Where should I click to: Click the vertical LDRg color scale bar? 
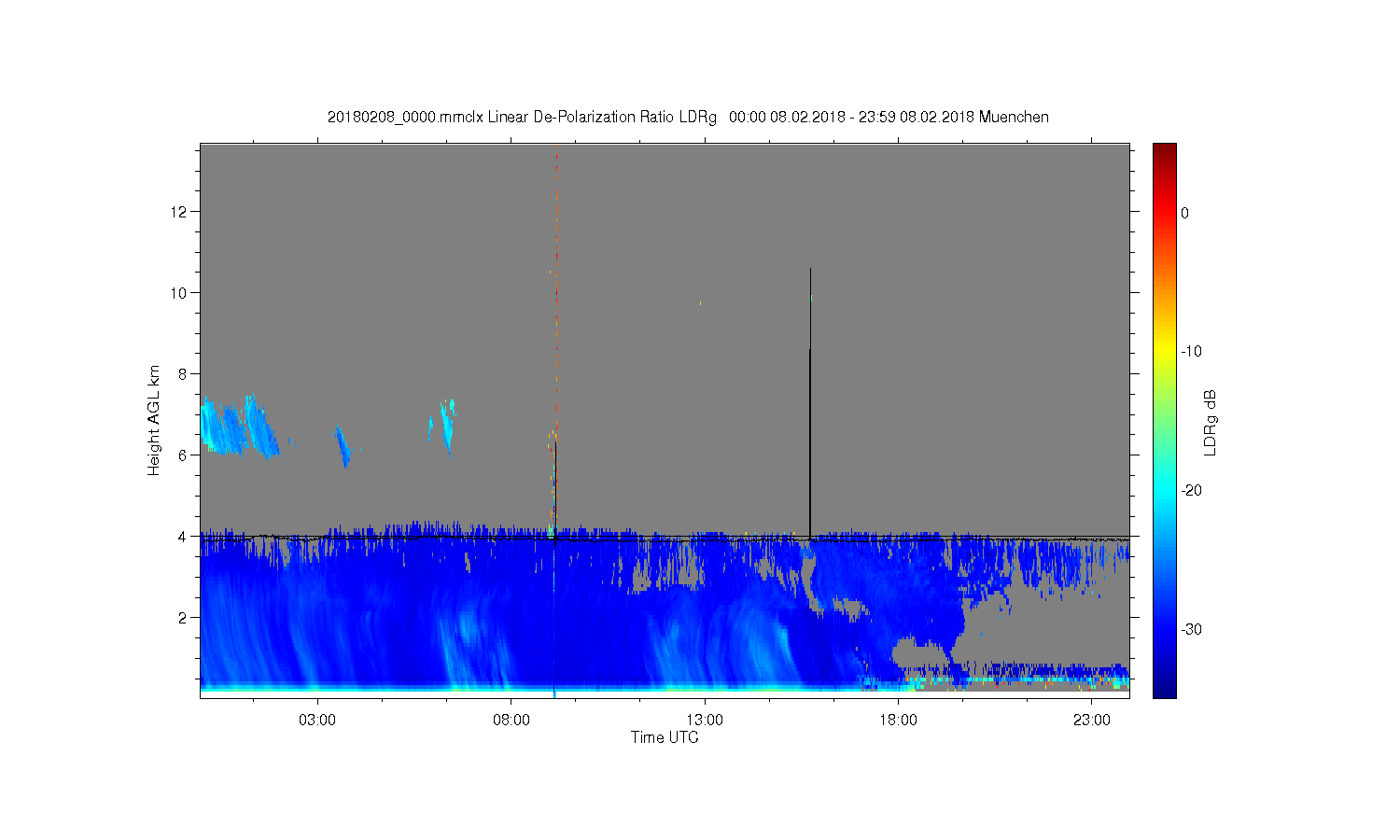[x=1165, y=420]
